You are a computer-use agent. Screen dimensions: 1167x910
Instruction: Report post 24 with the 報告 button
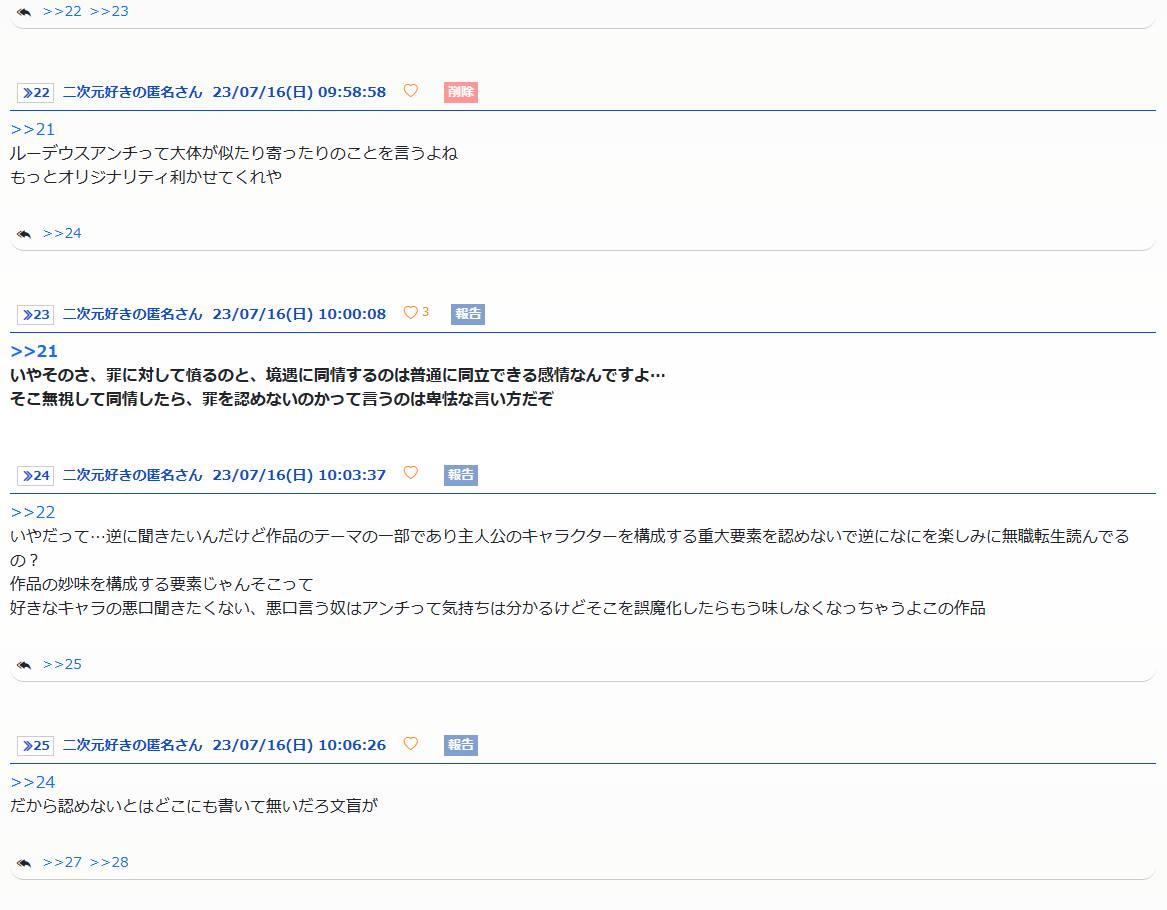point(461,475)
